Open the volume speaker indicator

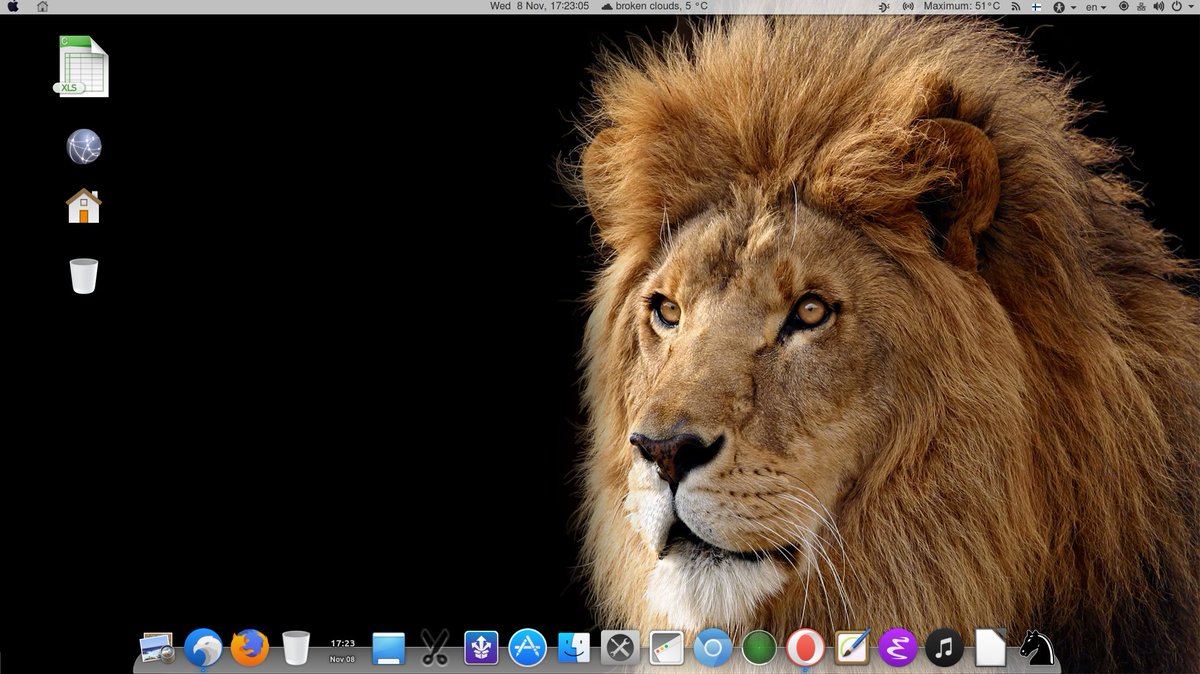pos(1160,7)
